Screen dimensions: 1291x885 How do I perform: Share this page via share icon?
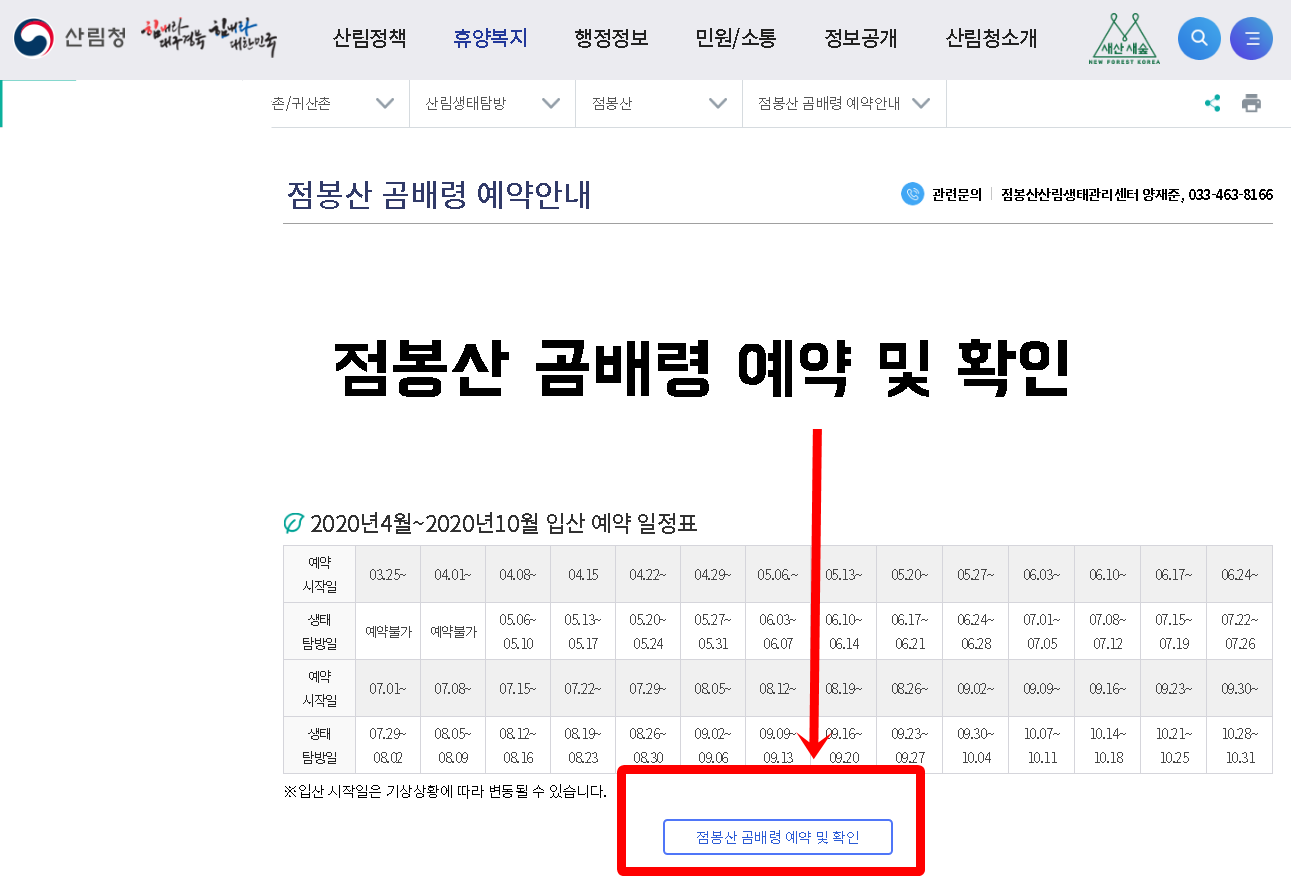[1212, 103]
